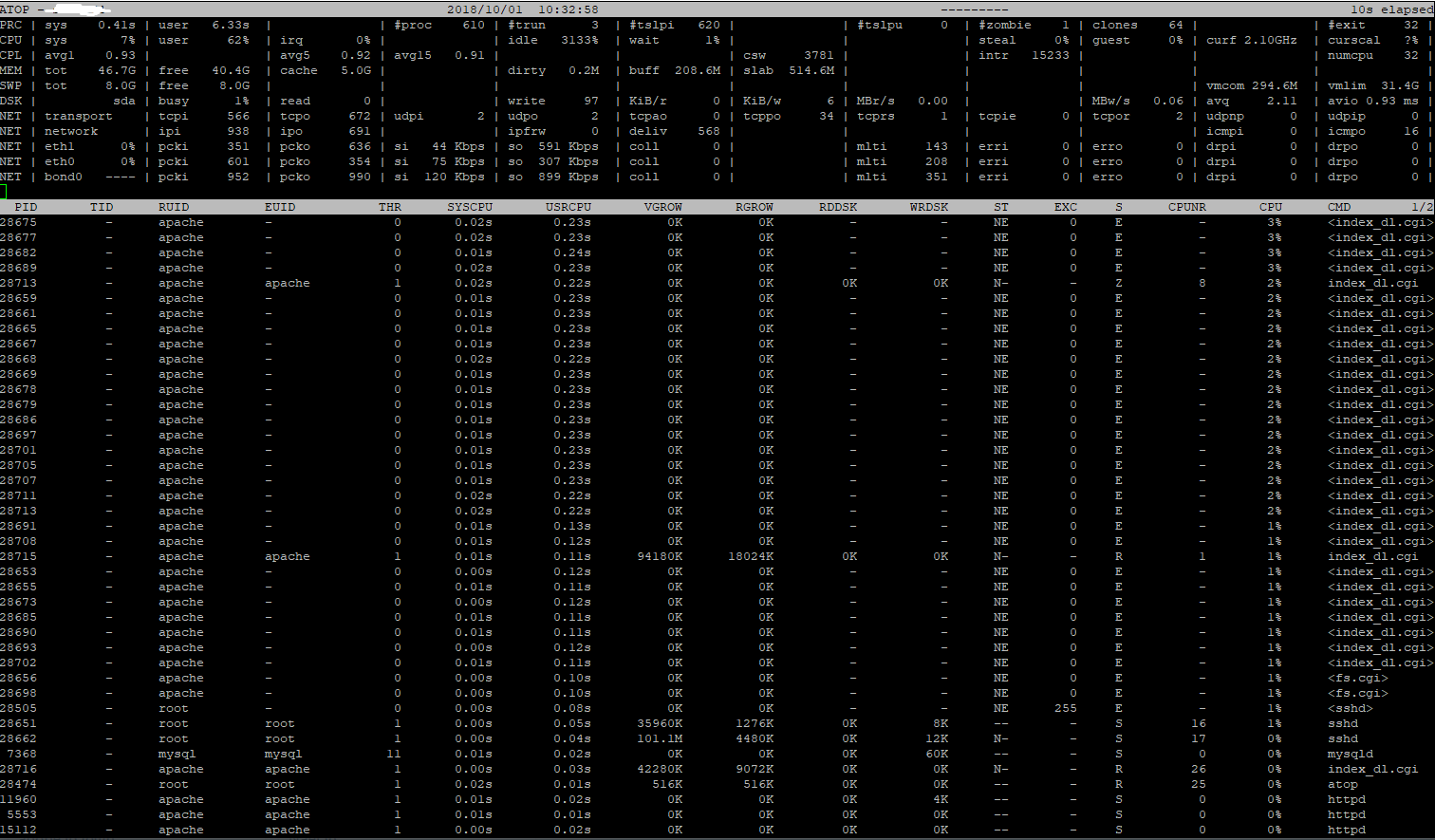Select the #proc value 610
1435x840 pixels.
pos(474,25)
